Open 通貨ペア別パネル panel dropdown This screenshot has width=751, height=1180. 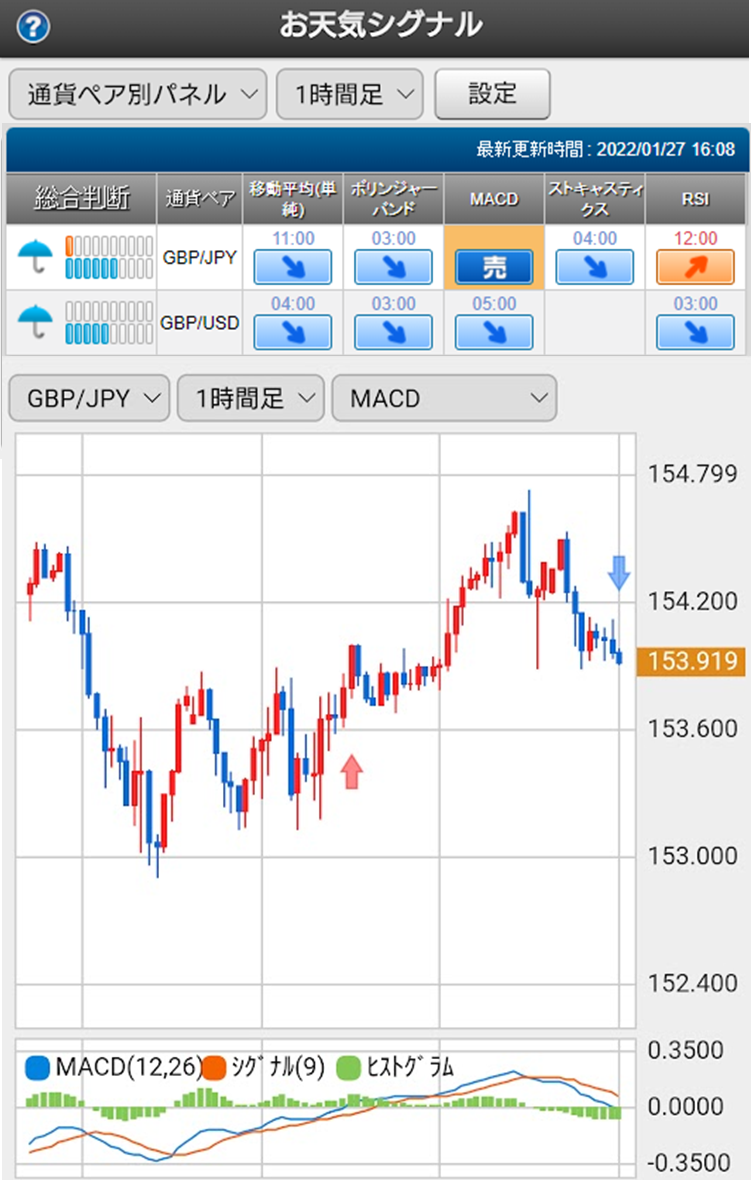click(x=138, y=94)
